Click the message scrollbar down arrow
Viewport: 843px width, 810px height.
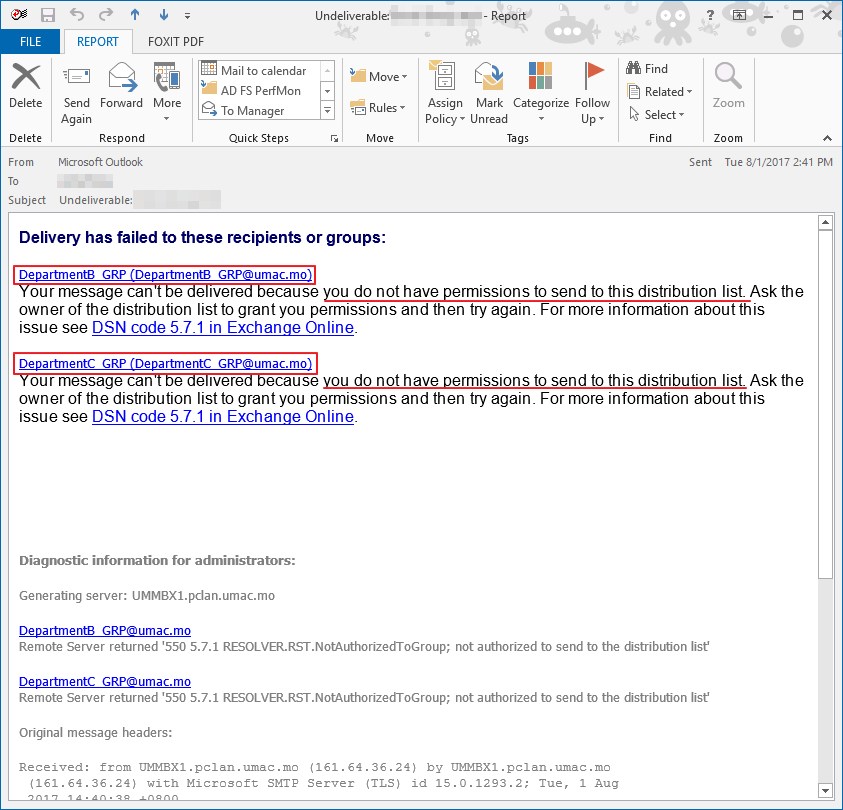point(825,790)
